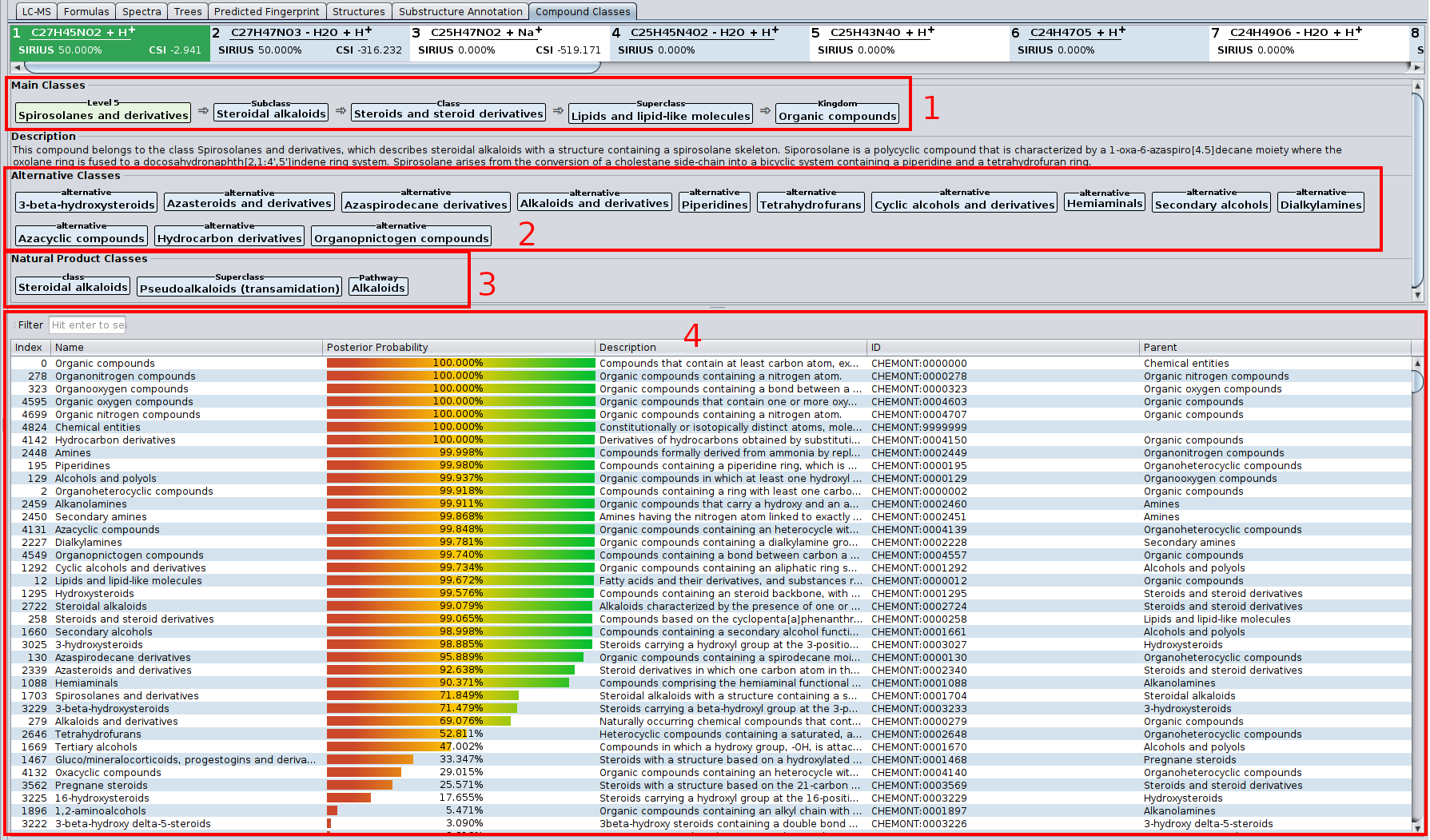
Task: Open the Structures tab
Action: 359,11
